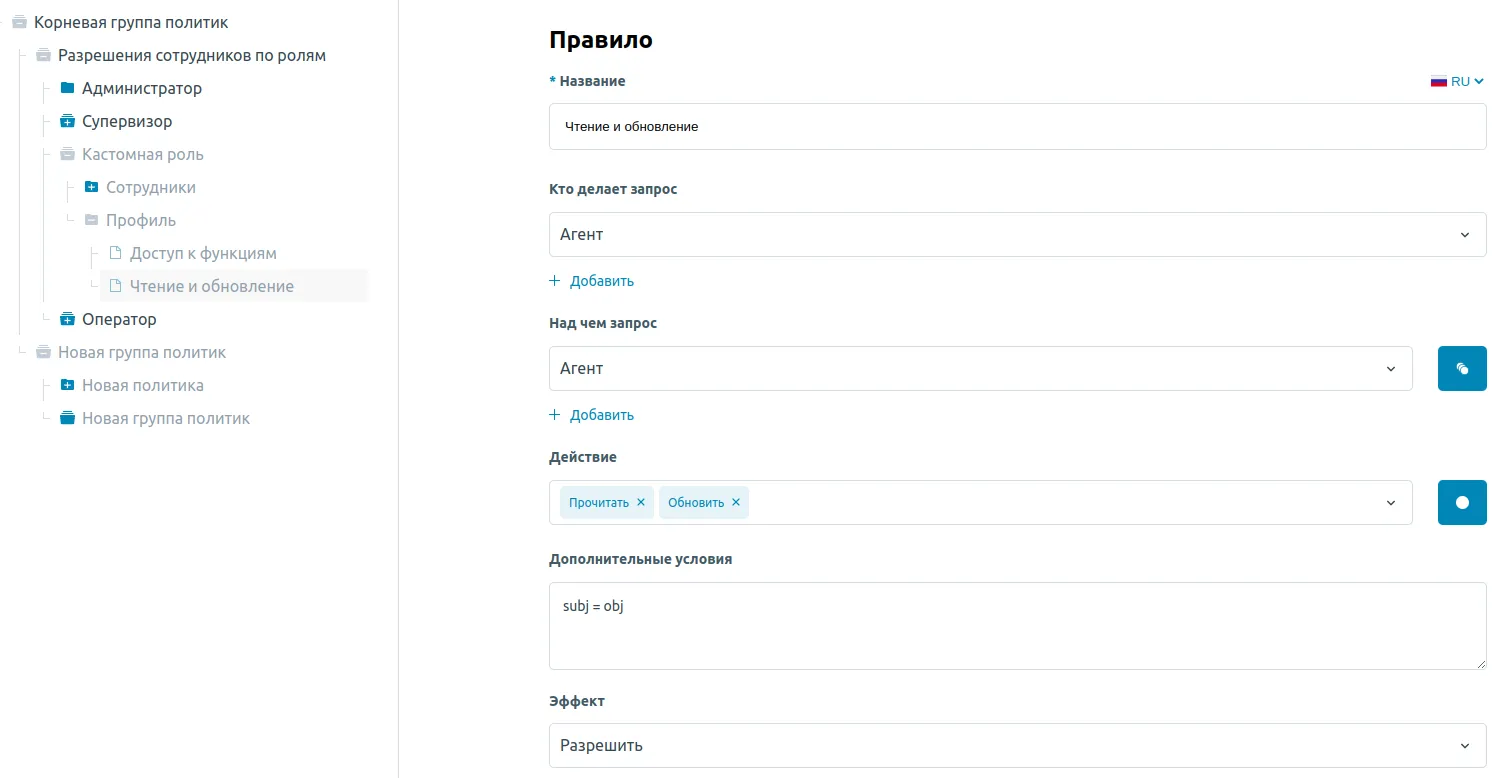Click Добавить under Кто делает запрос

pyautogui.click(x=592, y=281)
